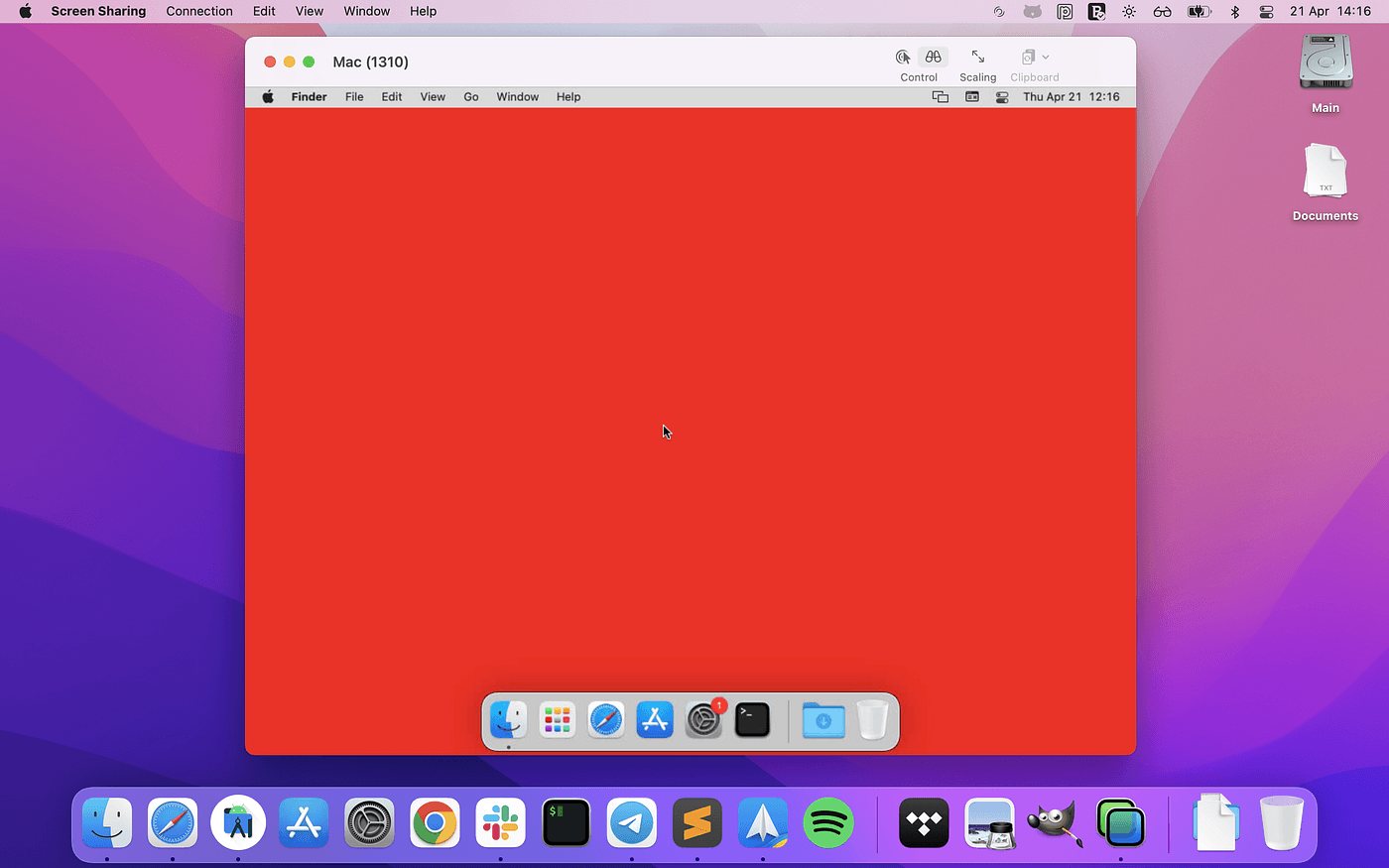Image resolution: width=1389 pixels, height=868 pixels.
Task: Open Launchpad in the remote Mac's dock
Action: tap(558, 720)
